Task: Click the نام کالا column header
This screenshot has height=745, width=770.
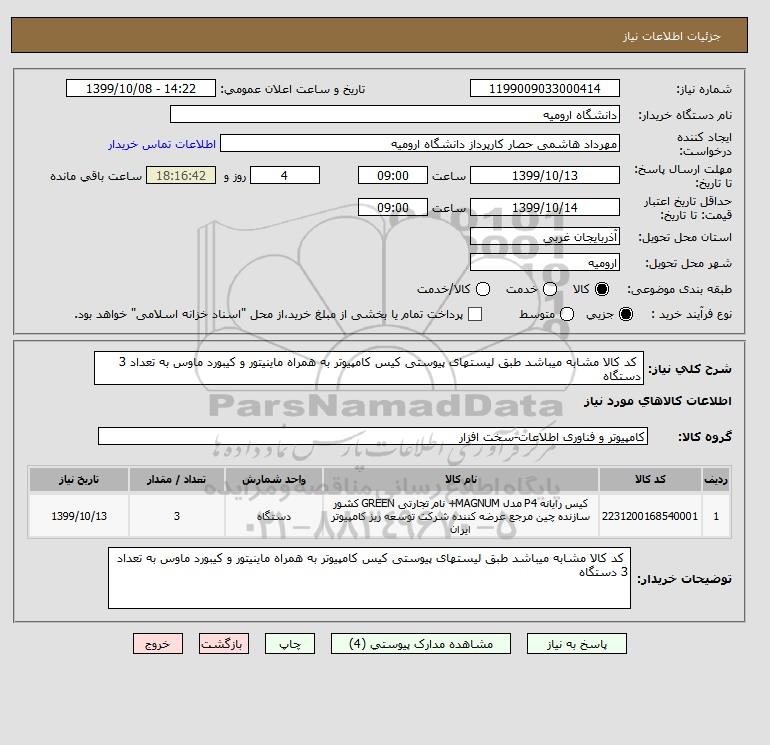Action: 461,479
